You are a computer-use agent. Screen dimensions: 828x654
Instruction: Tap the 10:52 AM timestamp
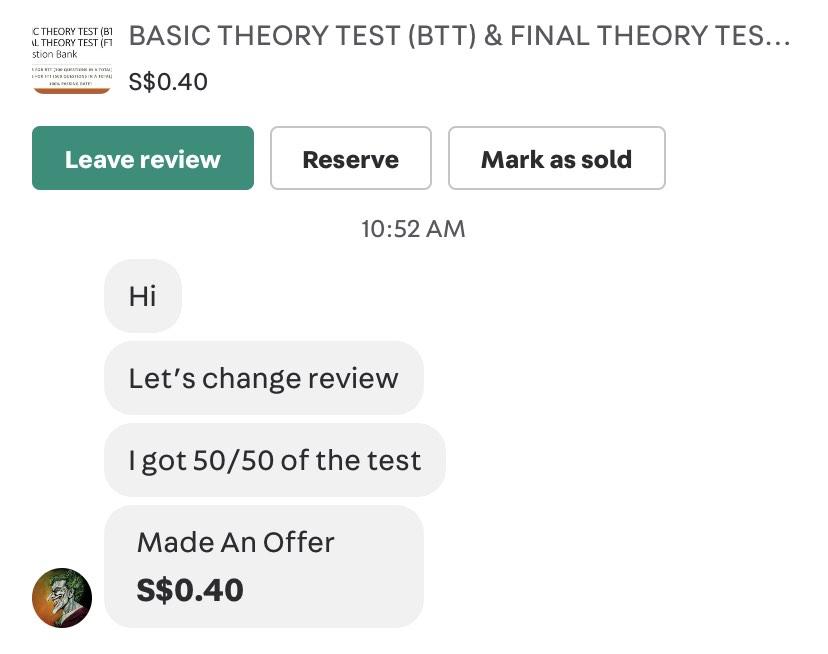(x=412, y=229)
